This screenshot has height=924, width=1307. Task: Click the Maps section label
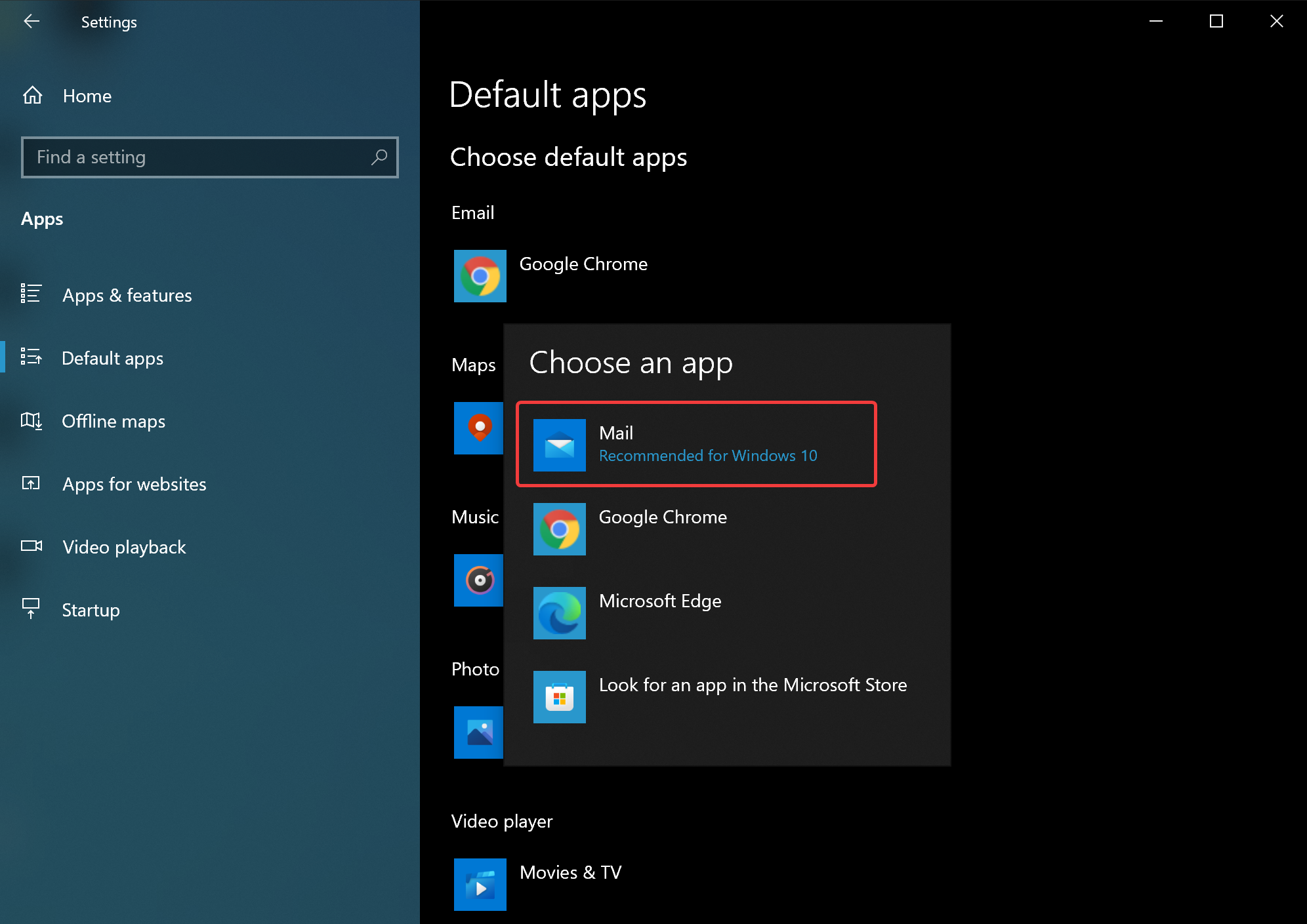474,365
